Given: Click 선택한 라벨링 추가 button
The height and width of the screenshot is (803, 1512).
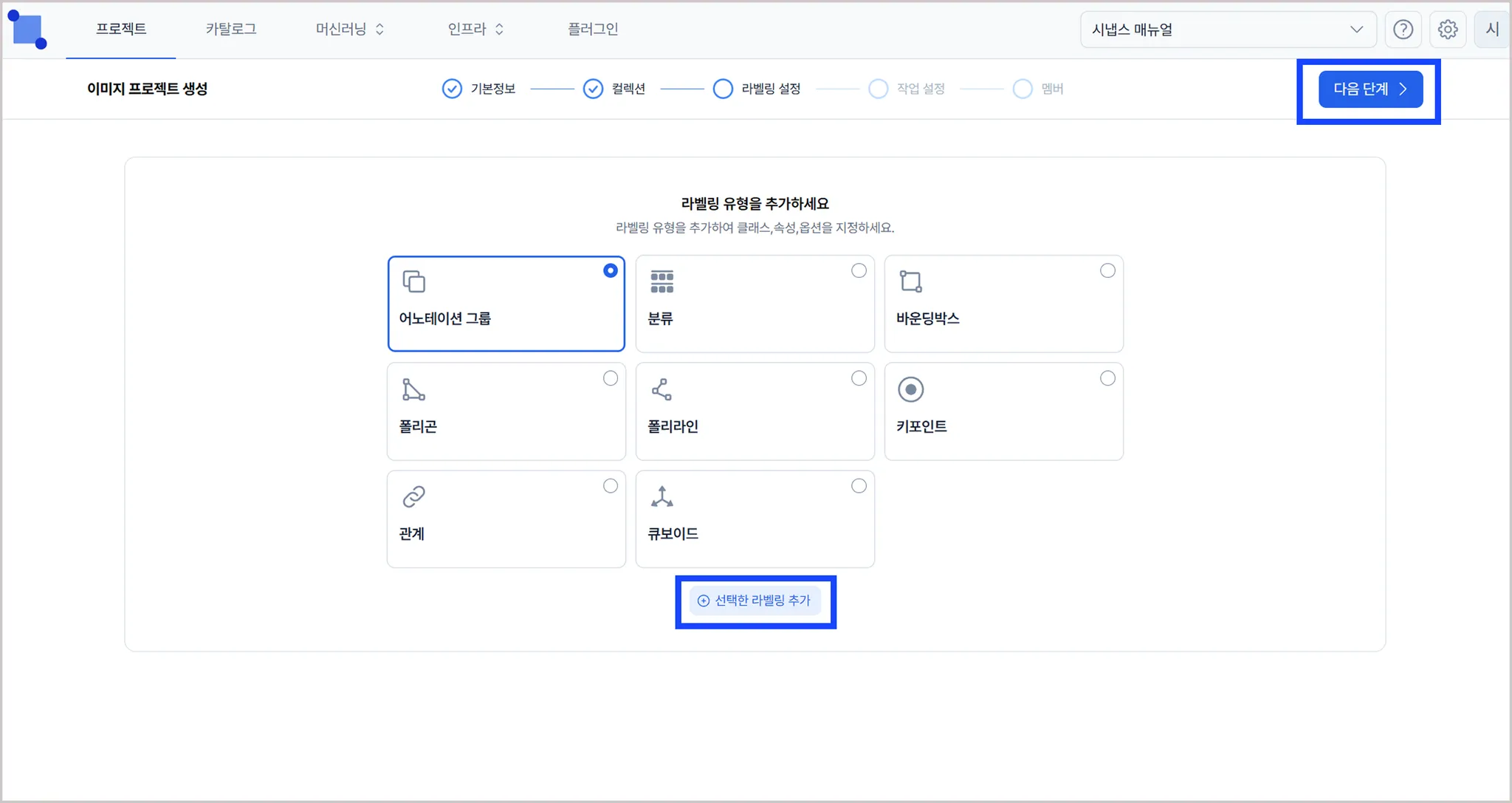Looking at the screenshot, I should point(755,601).
